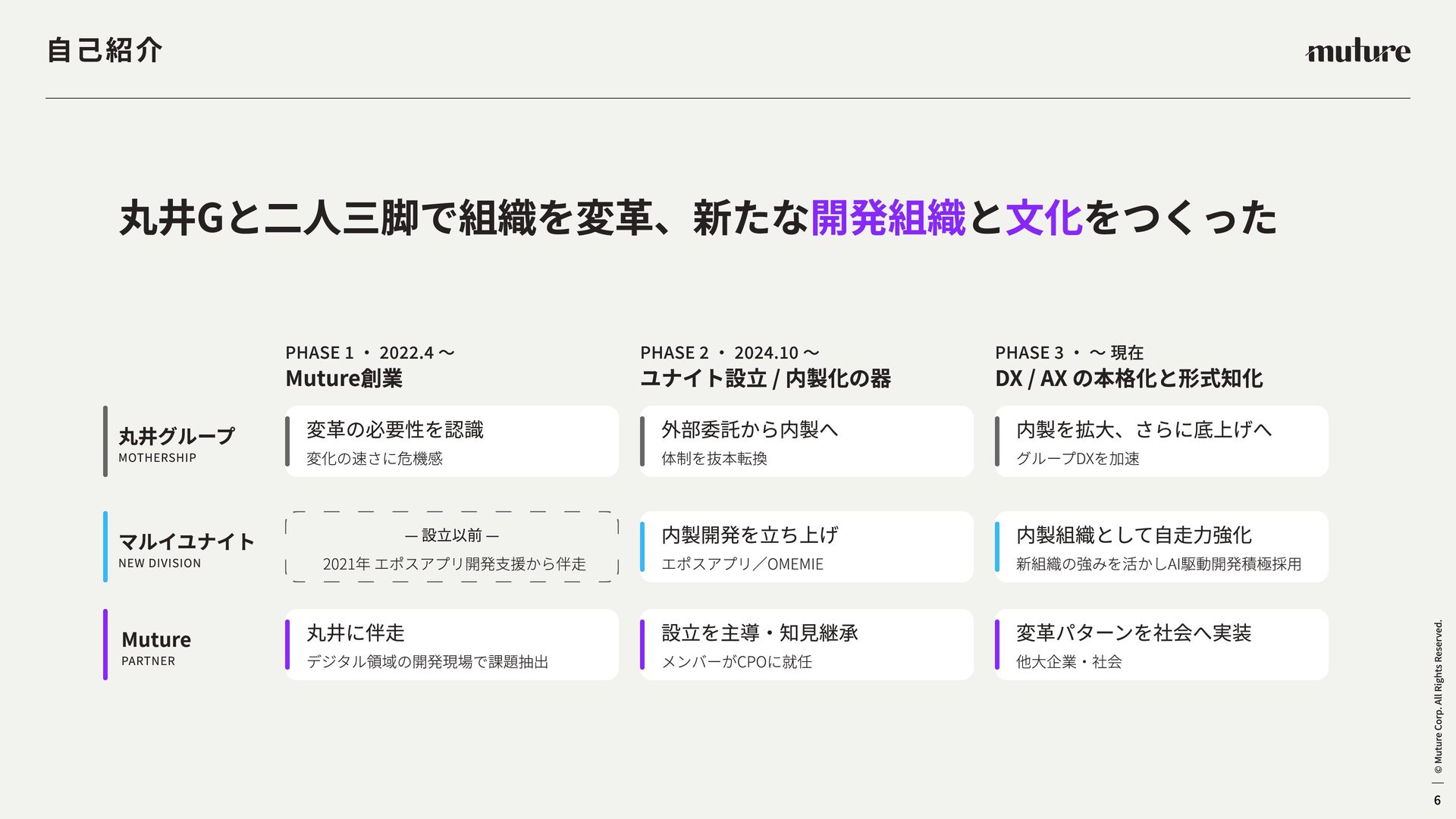Click the メンバーがCPOに就任 subtext
1456x819 pixels.
coord(736,662)
